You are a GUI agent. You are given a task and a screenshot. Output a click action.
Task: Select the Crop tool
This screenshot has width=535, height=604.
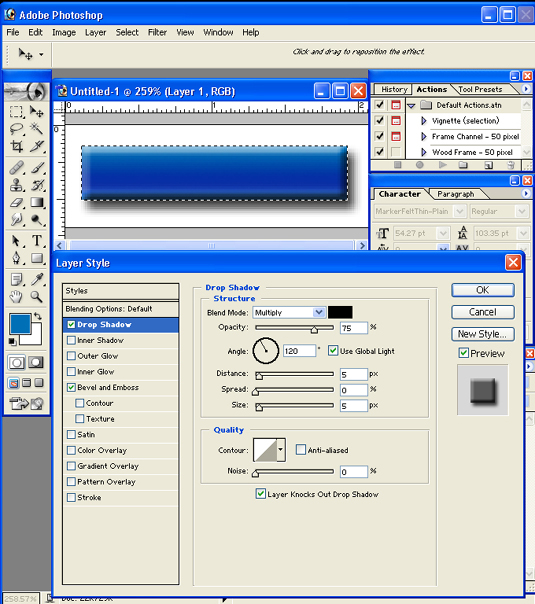click(x=16, y=146)
